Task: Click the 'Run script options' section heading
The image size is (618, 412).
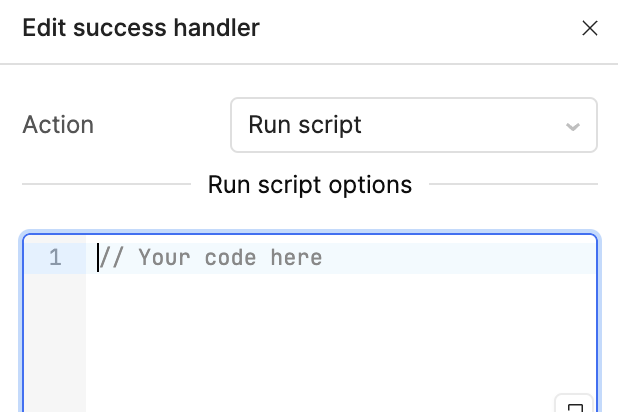Action: tap(310, 185)
